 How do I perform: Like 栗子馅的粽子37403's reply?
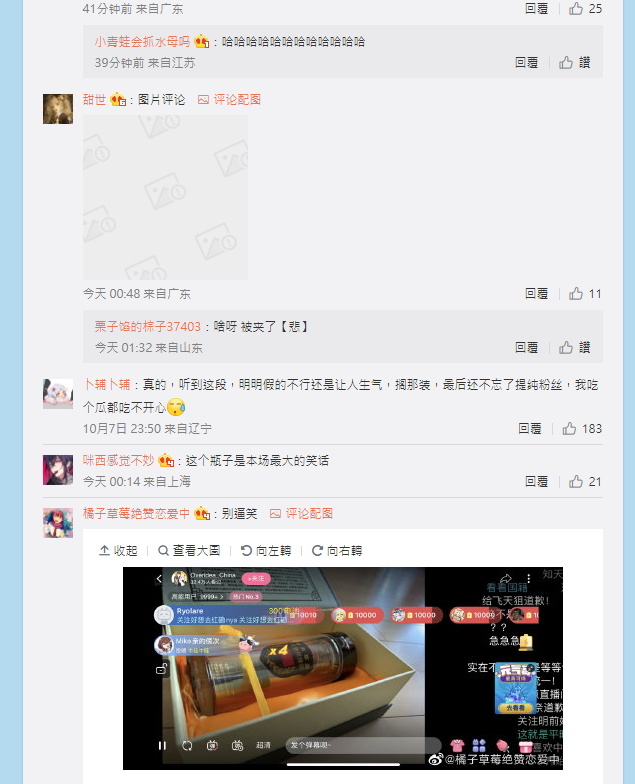tap(575, 348)
